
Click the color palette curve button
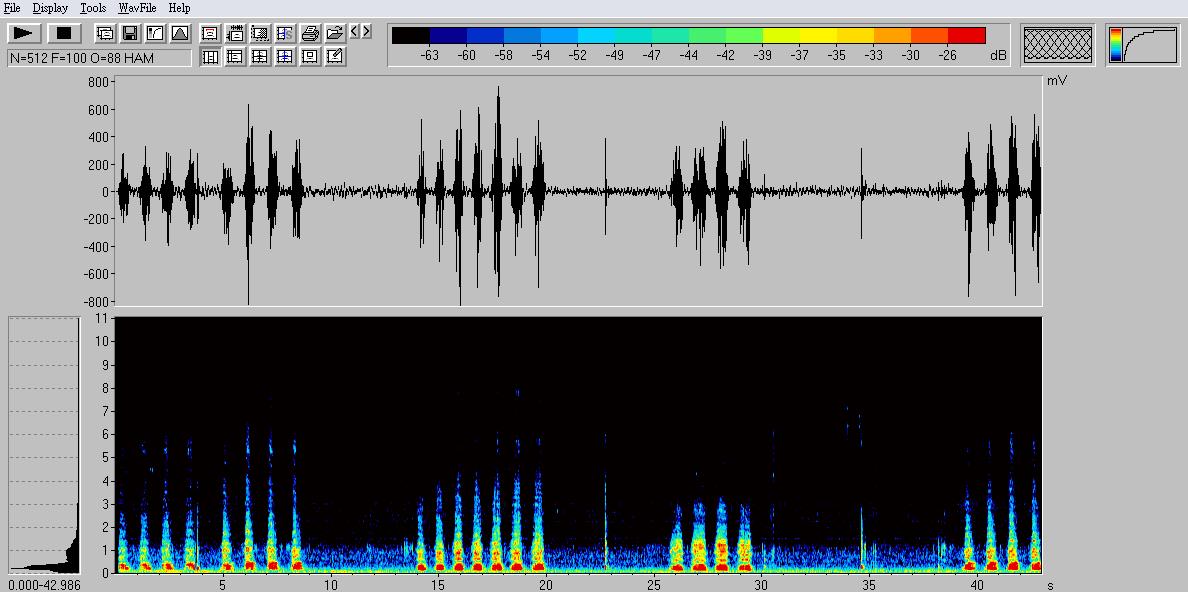coord(1143,46)
